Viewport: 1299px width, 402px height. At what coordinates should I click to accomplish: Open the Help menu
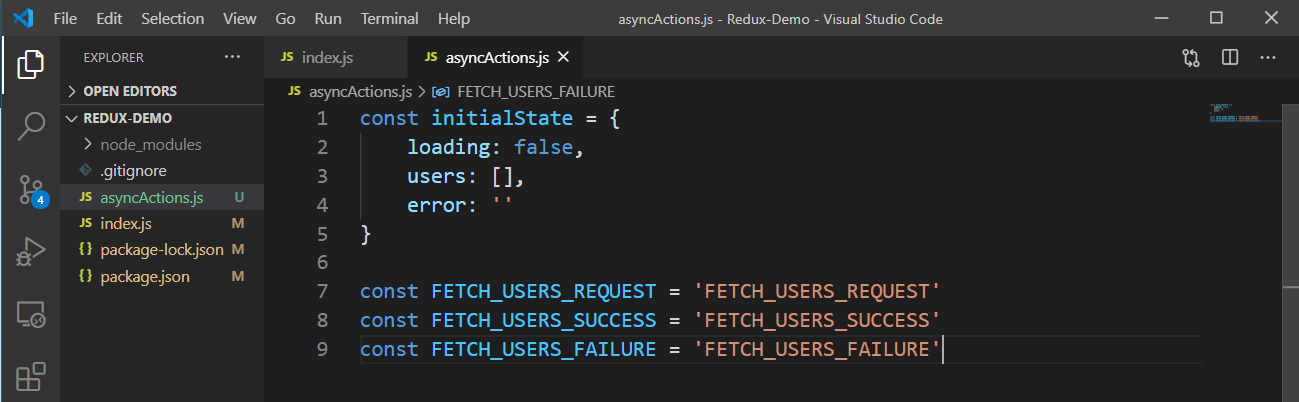tap(454, 19)
